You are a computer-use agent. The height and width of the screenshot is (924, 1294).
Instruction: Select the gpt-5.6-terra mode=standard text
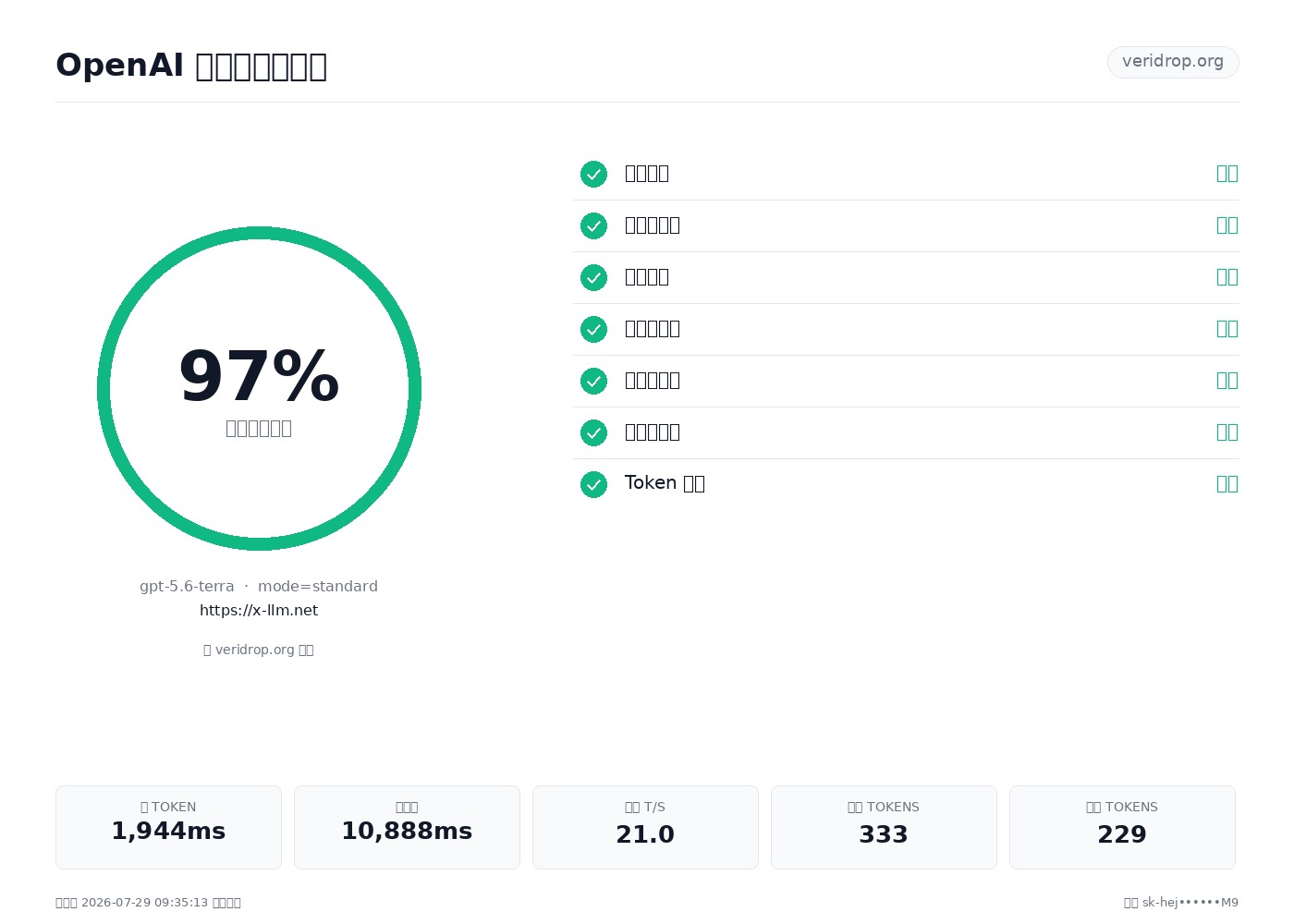click(259, 587)
